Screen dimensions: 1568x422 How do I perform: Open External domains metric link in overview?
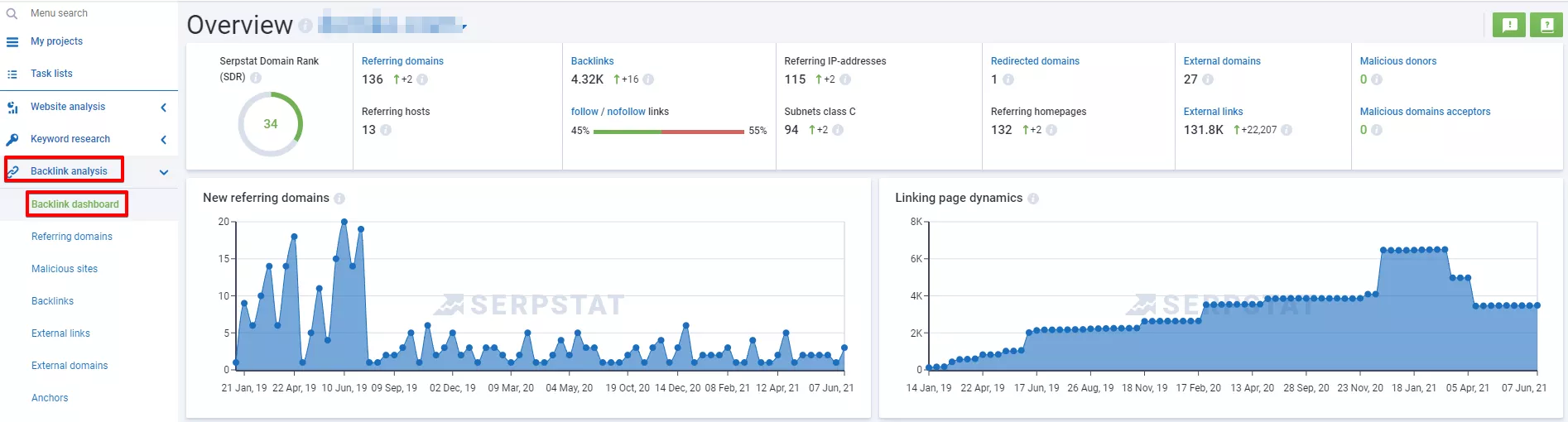[x=1222, y=61]
